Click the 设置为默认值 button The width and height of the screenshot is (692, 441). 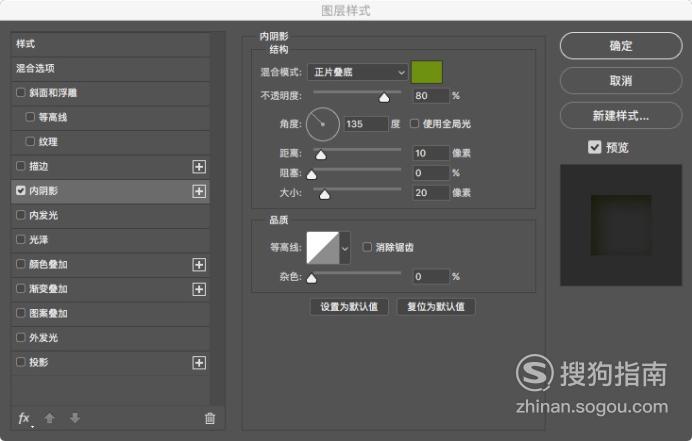[349, 307]
